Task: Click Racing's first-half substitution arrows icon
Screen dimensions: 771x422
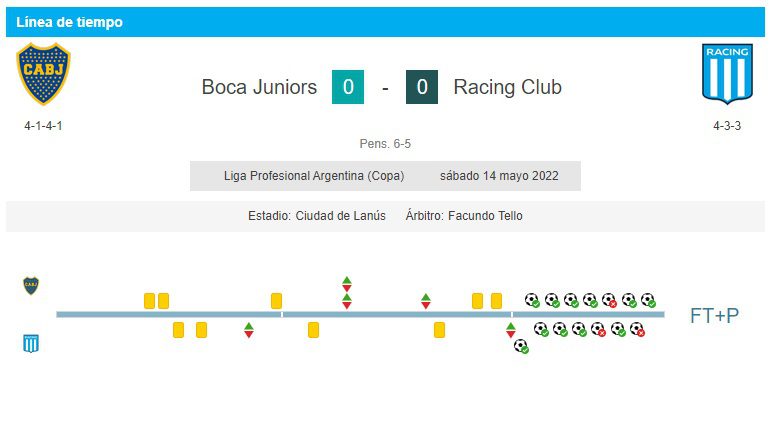Action: 248,330
